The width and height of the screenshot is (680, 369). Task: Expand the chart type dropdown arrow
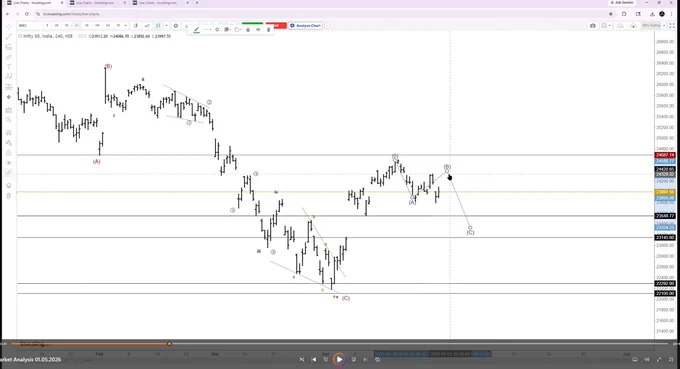coord(167,26)
